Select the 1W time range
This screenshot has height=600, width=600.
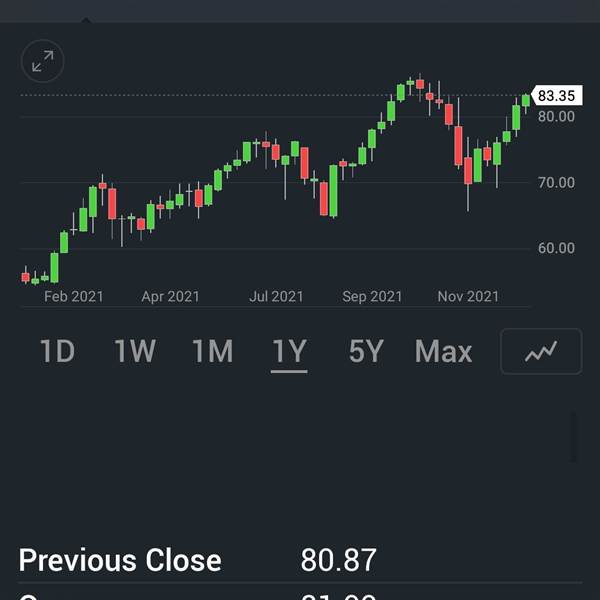click(x=135, y=351)
